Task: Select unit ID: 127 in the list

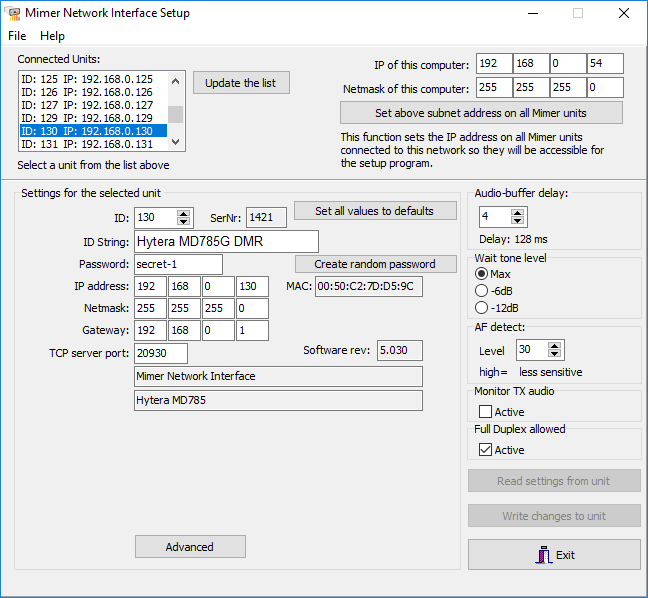Action: (x=94, y=105)
